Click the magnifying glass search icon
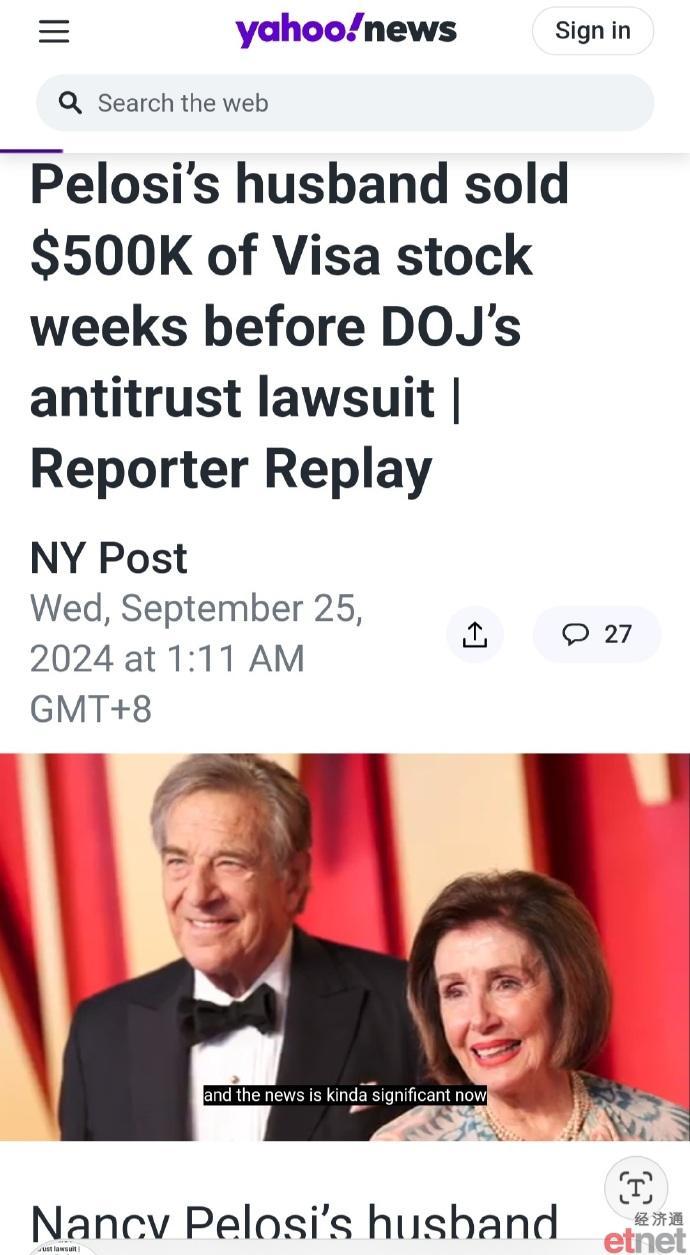 pyautogui.click(x=70, y=102)
